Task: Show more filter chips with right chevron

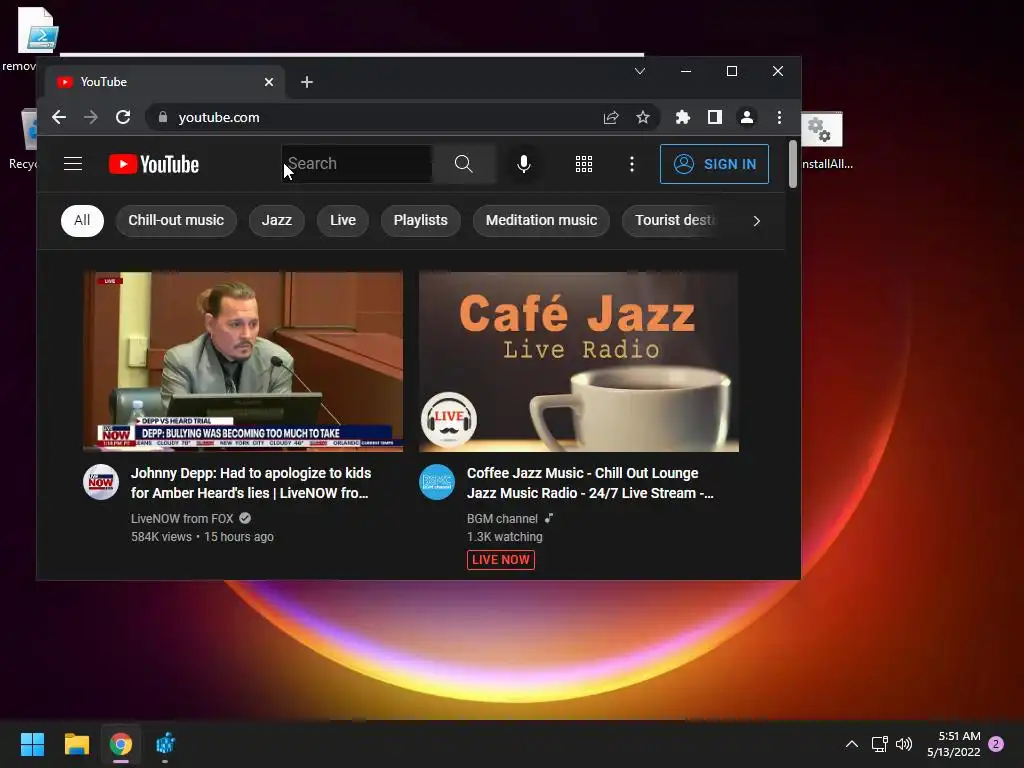Action: (756, 221)
